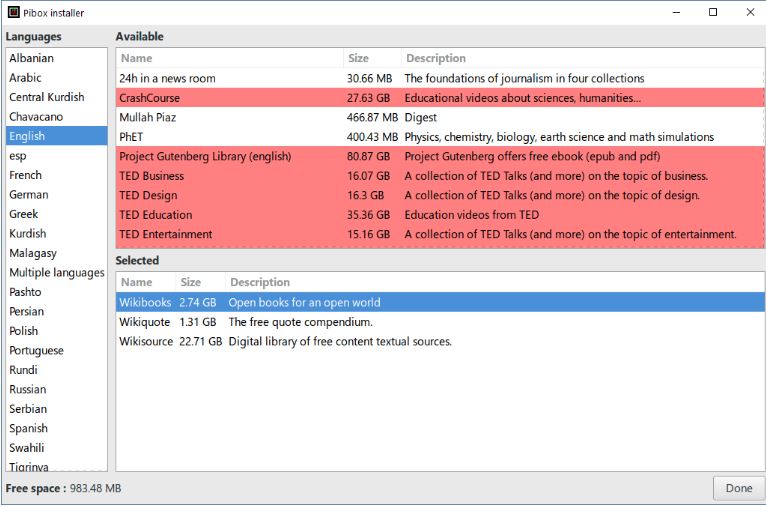
Task: Click the 80.87 GB size cell
Action: (368, 156)
